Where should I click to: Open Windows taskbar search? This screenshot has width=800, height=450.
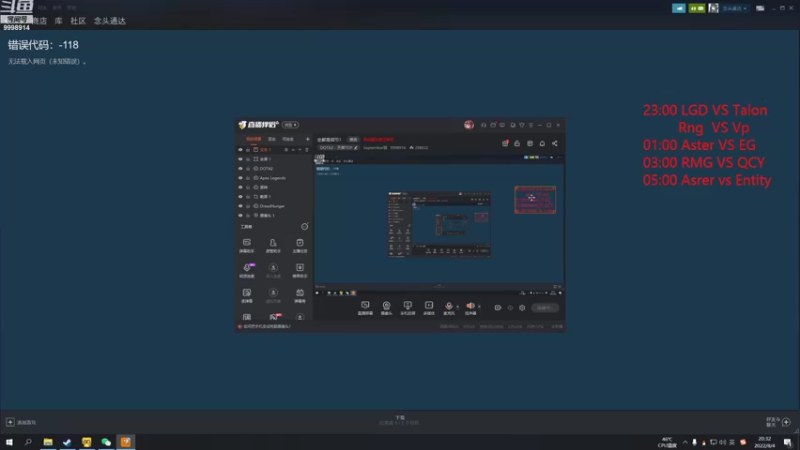pyautogui.click(x=28, y=442)
